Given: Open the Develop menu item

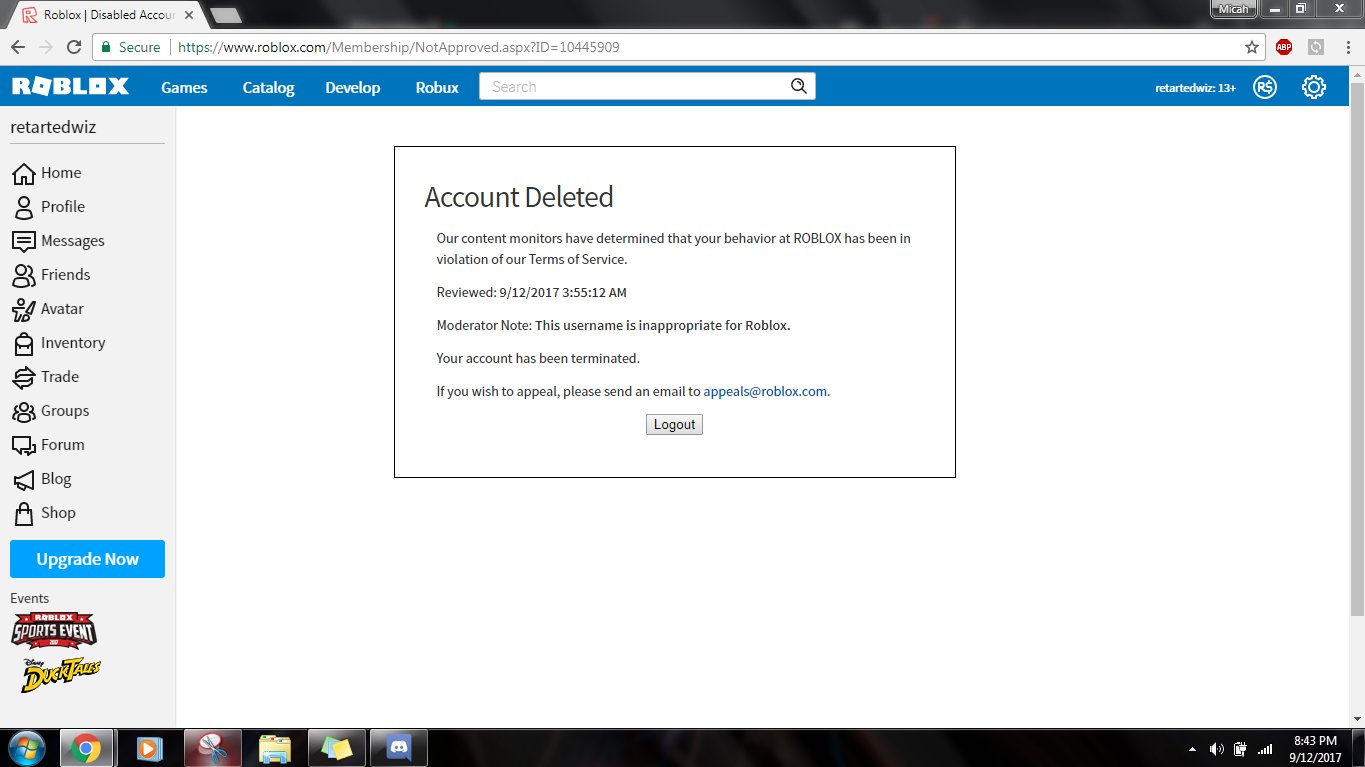Looking at the screenshot, I should click(x=353, y=87).
